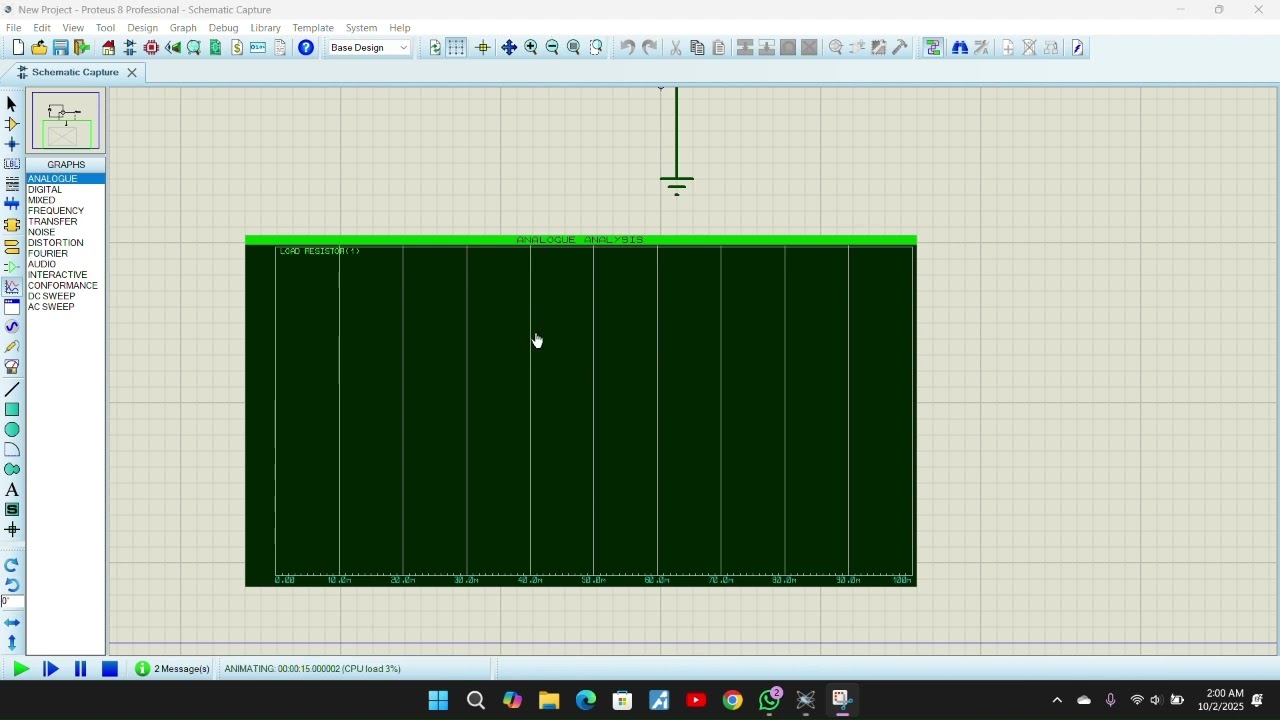The width and height of the screenshot is (1280, 720).
Task: Click the Paste clipboard icon
Action: click(719, 48)
